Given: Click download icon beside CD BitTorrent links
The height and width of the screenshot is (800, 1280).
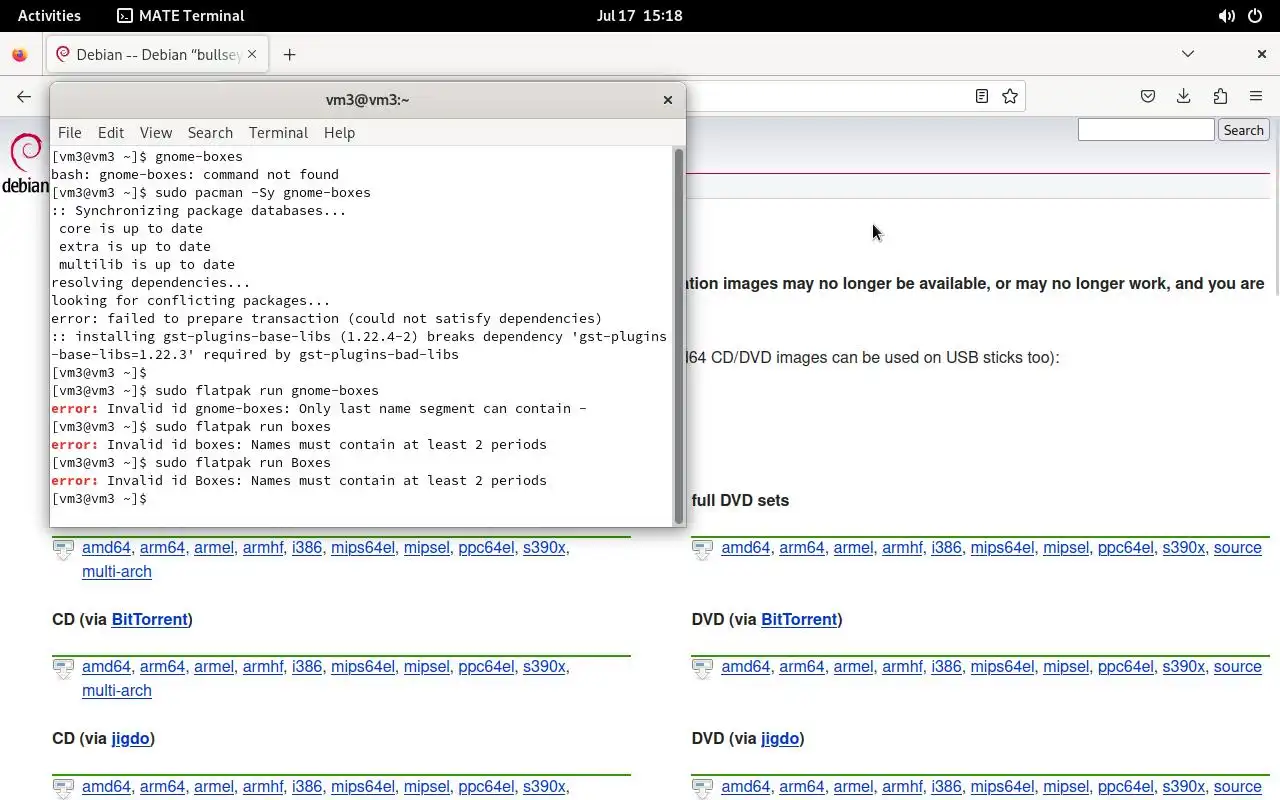Looking at the screenshot, I should 63,668.
